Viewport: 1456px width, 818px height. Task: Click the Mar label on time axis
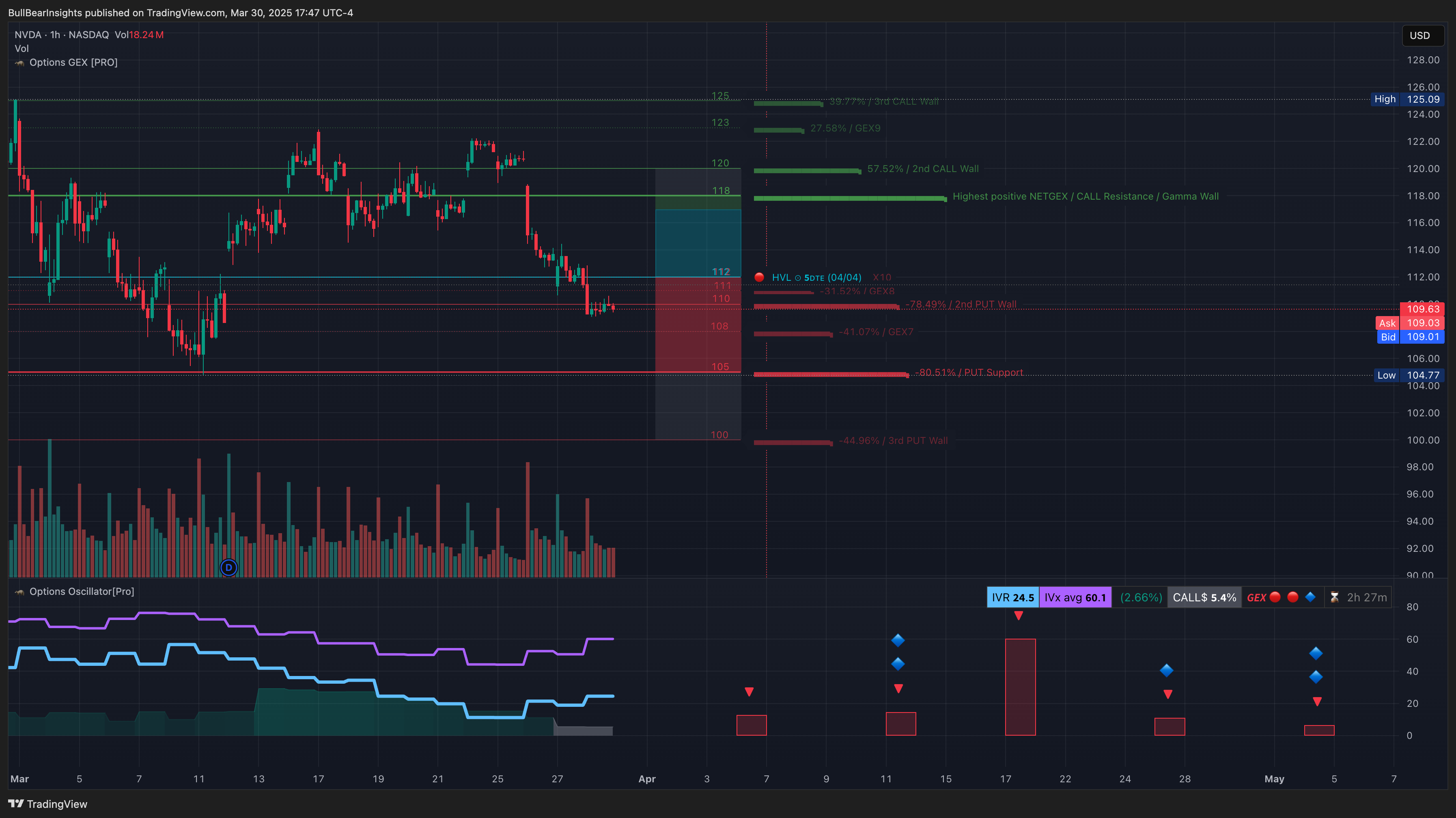(x=19, y=779)
